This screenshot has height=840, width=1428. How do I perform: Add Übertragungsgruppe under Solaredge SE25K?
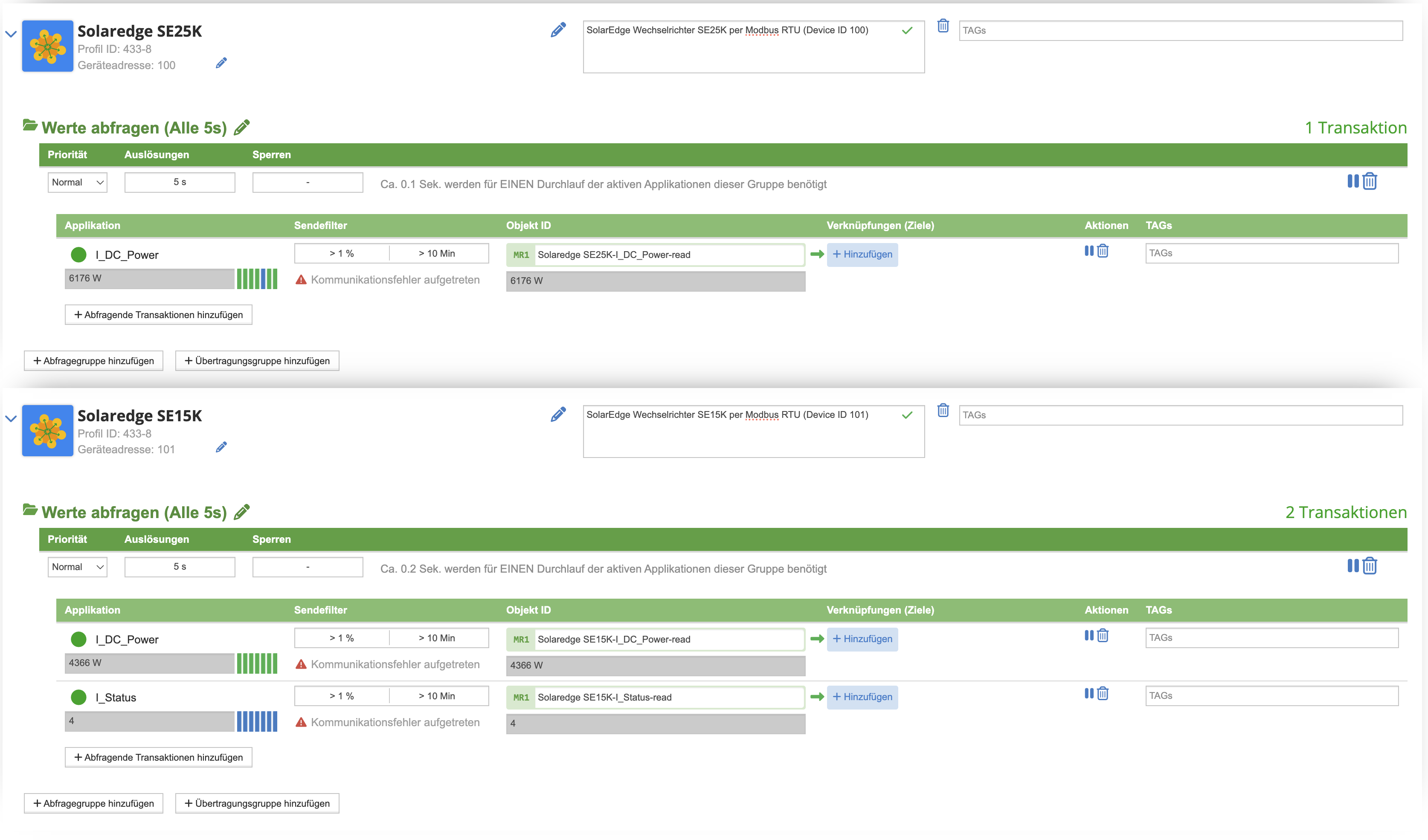pos(257,361)
